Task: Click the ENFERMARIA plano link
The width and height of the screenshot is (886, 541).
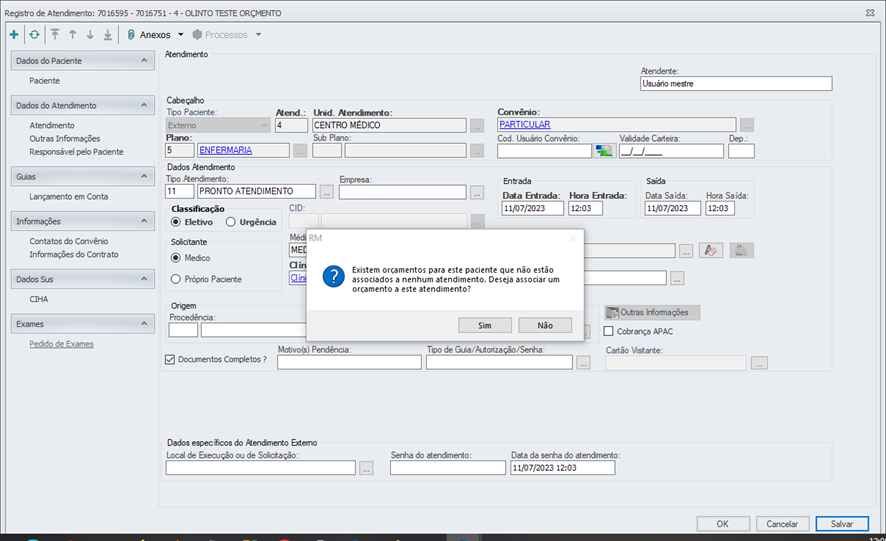Action: pyautogui.click(x=225, y=150)
